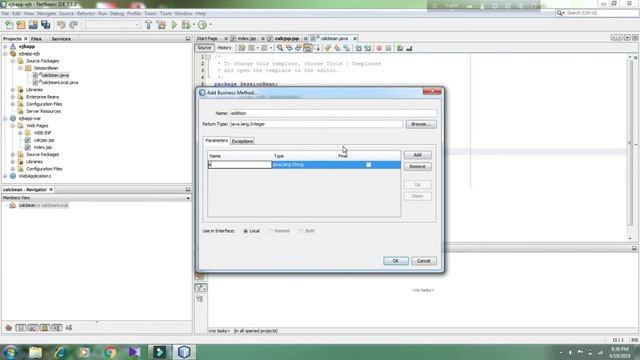
Task: Click OK in Add Business Method dialog
Action: 396,261
